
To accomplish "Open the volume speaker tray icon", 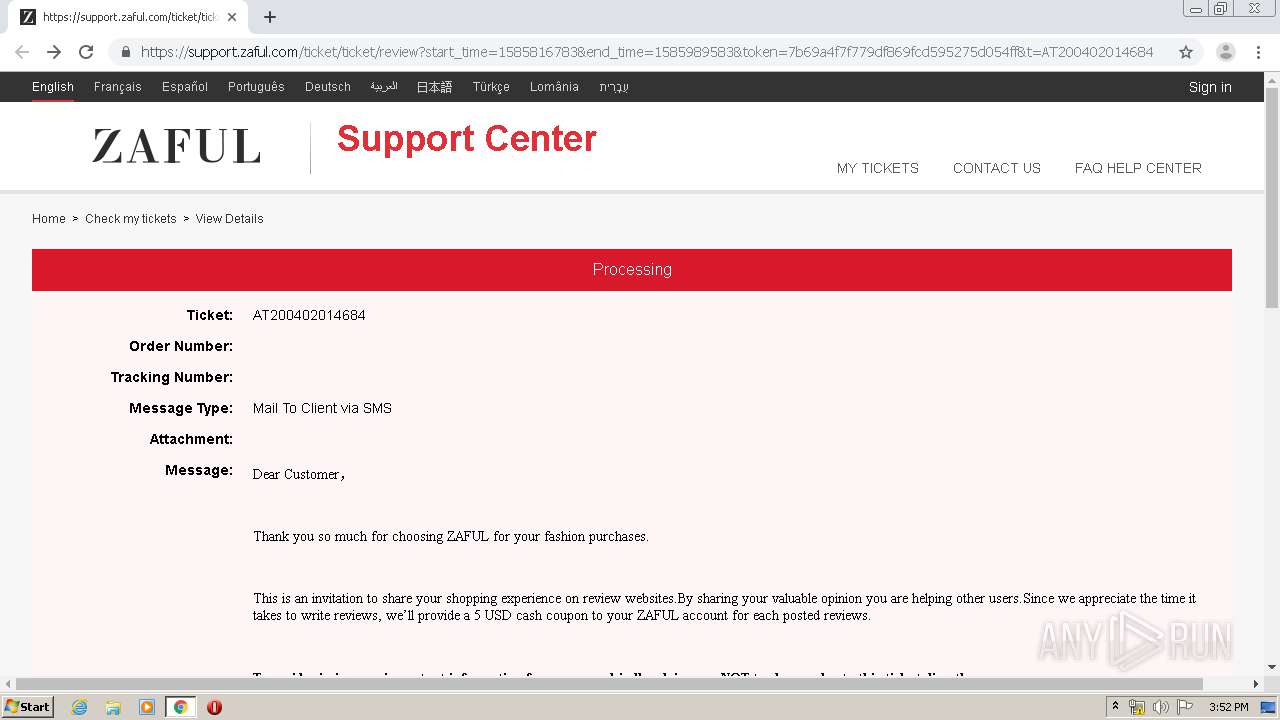I will (1160, 707).
